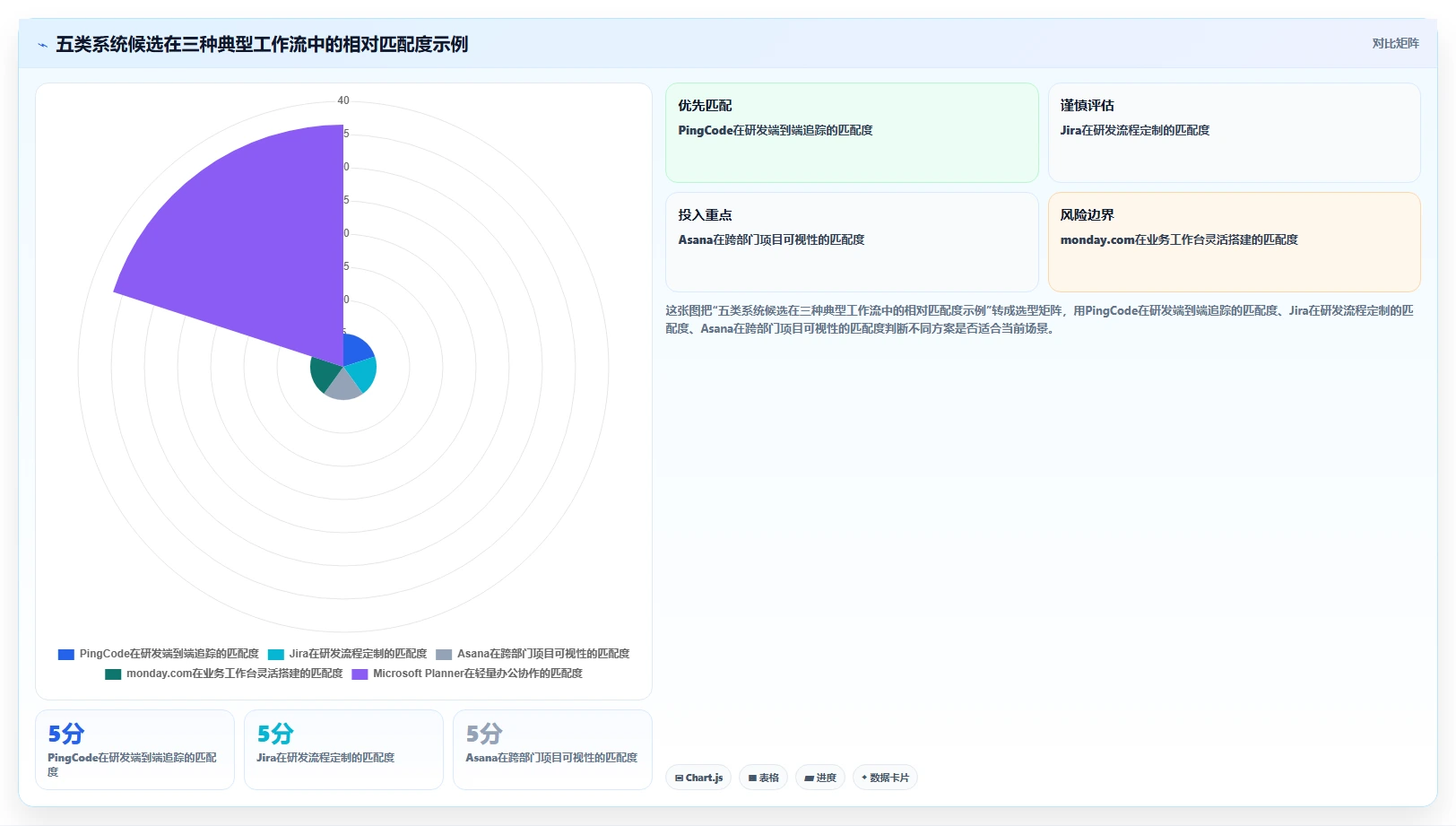Image resolution: width=1456 pixels, height=826 pixels.
Task: Click the monday.com在业务工作台灵活搭建的匹配度 legend label
Action: point(234,674)
